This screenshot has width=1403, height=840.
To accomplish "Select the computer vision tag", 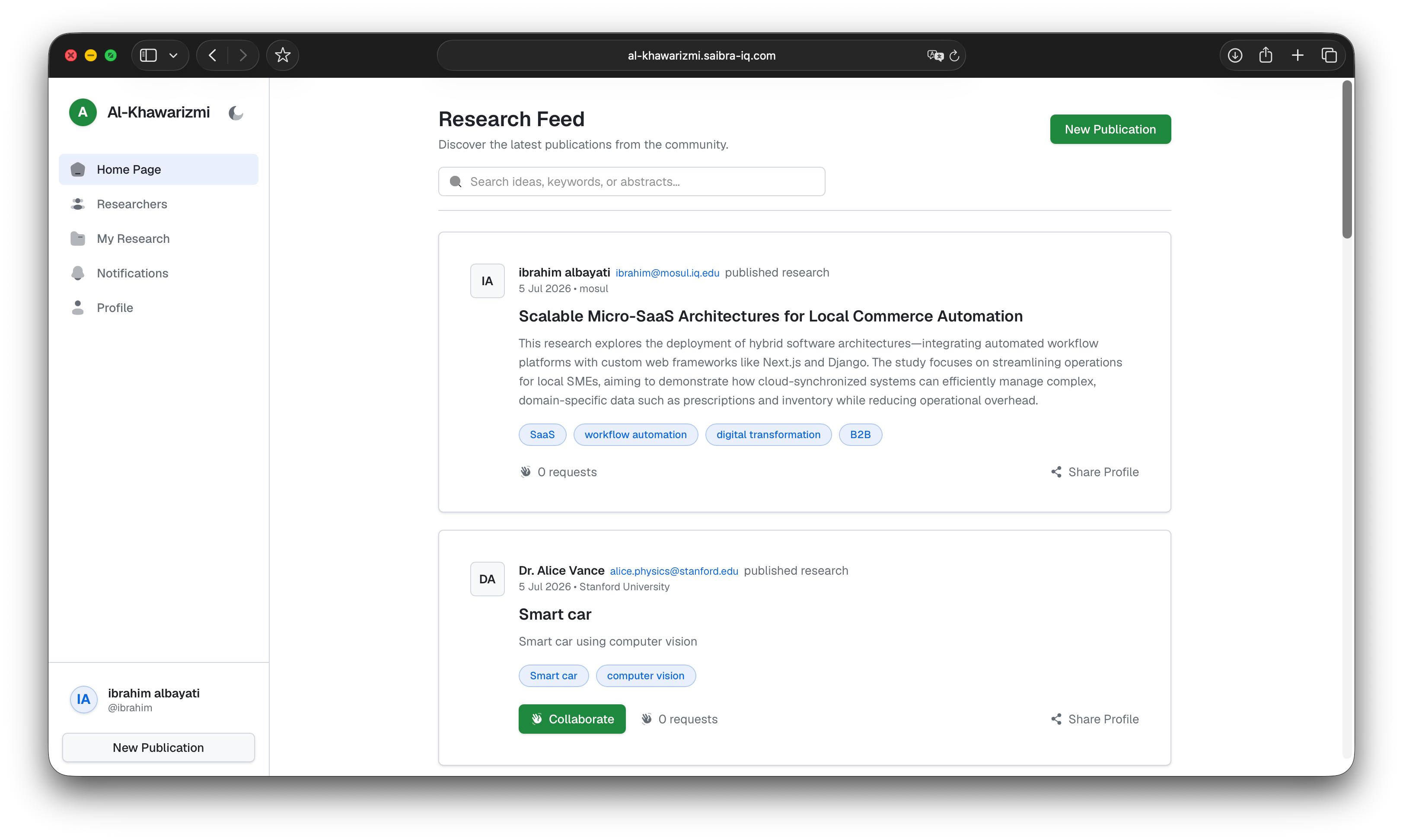I will pyautogui.click(x=645, y=675).
